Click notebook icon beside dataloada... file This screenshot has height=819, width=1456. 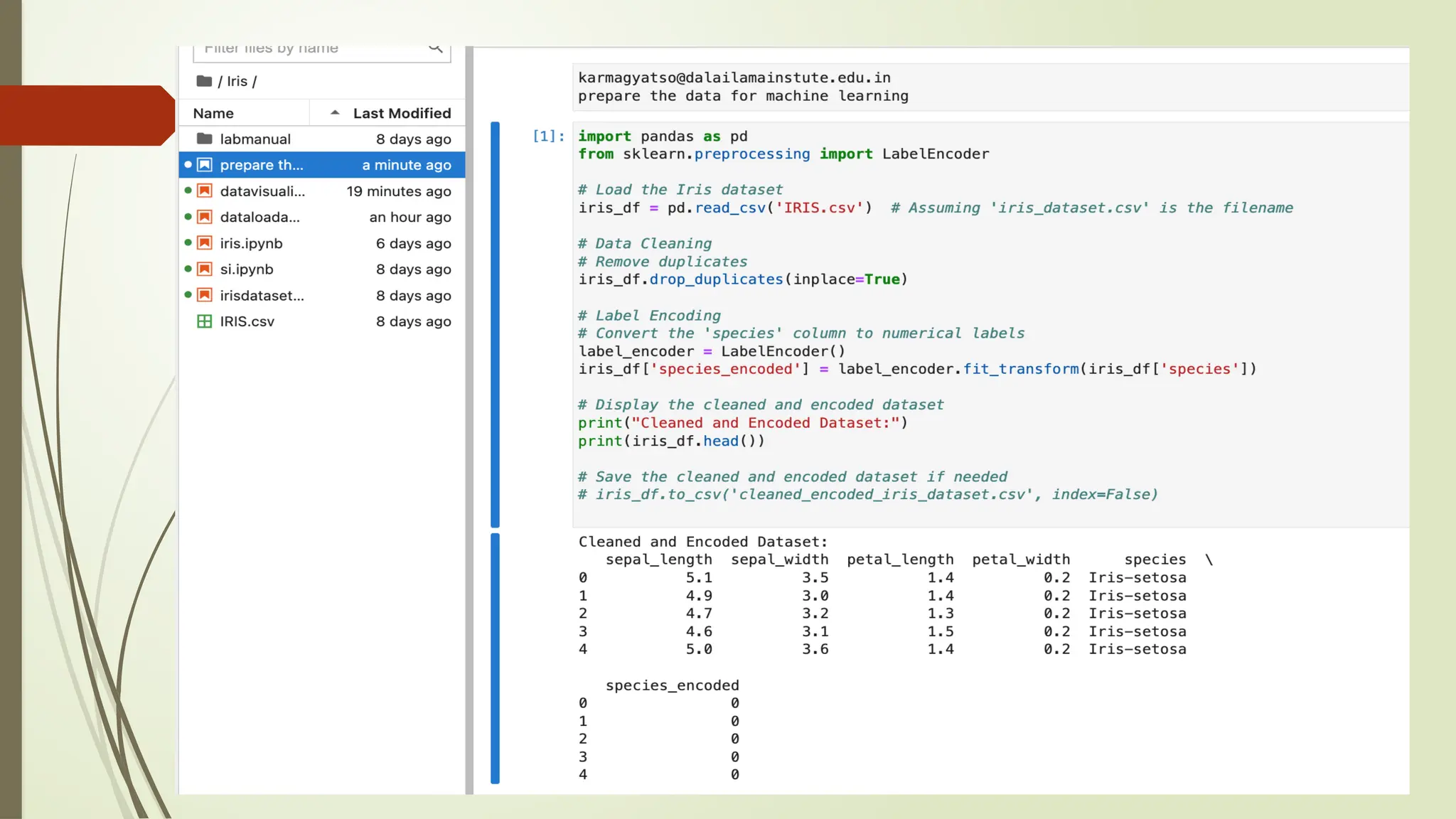click(204, 217)
